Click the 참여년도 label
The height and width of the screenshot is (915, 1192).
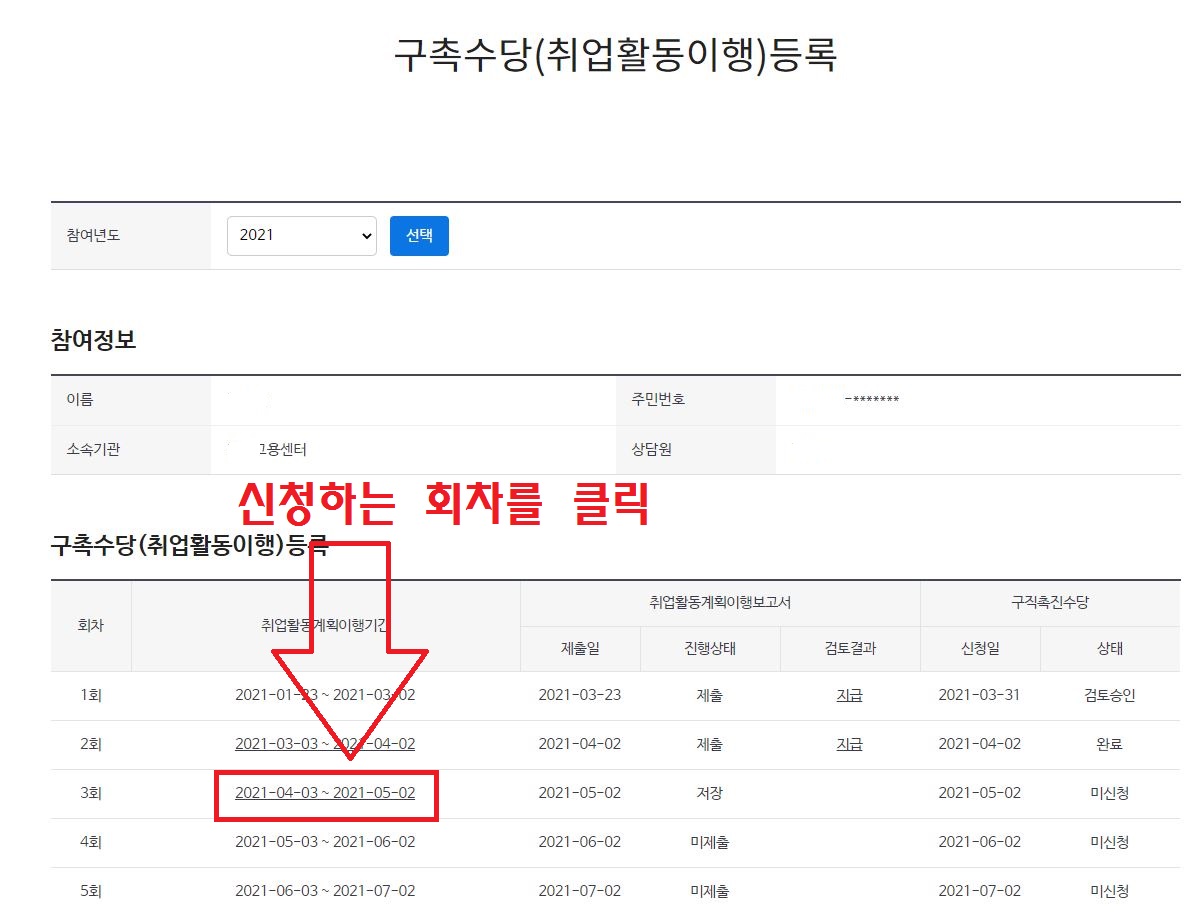(94, 235)
